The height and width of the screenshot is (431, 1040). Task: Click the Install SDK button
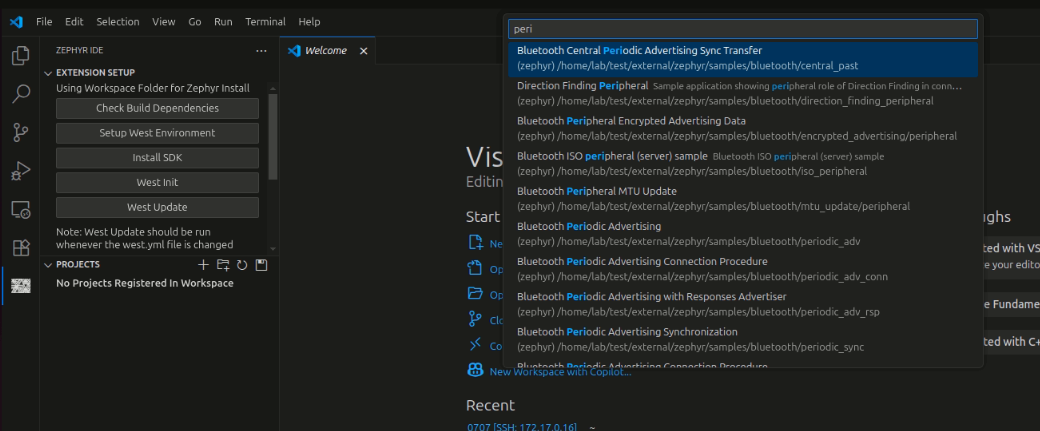(x=157, y=158)
